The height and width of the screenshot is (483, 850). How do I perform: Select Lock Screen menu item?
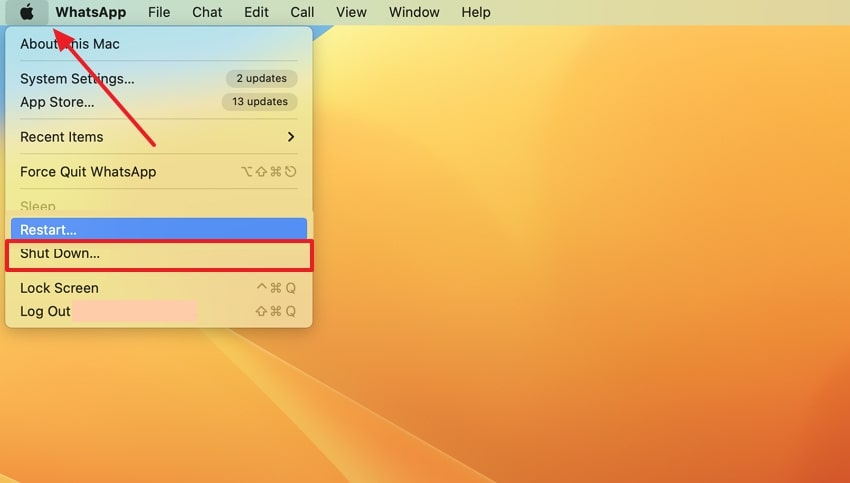click(x=159, y=288)
